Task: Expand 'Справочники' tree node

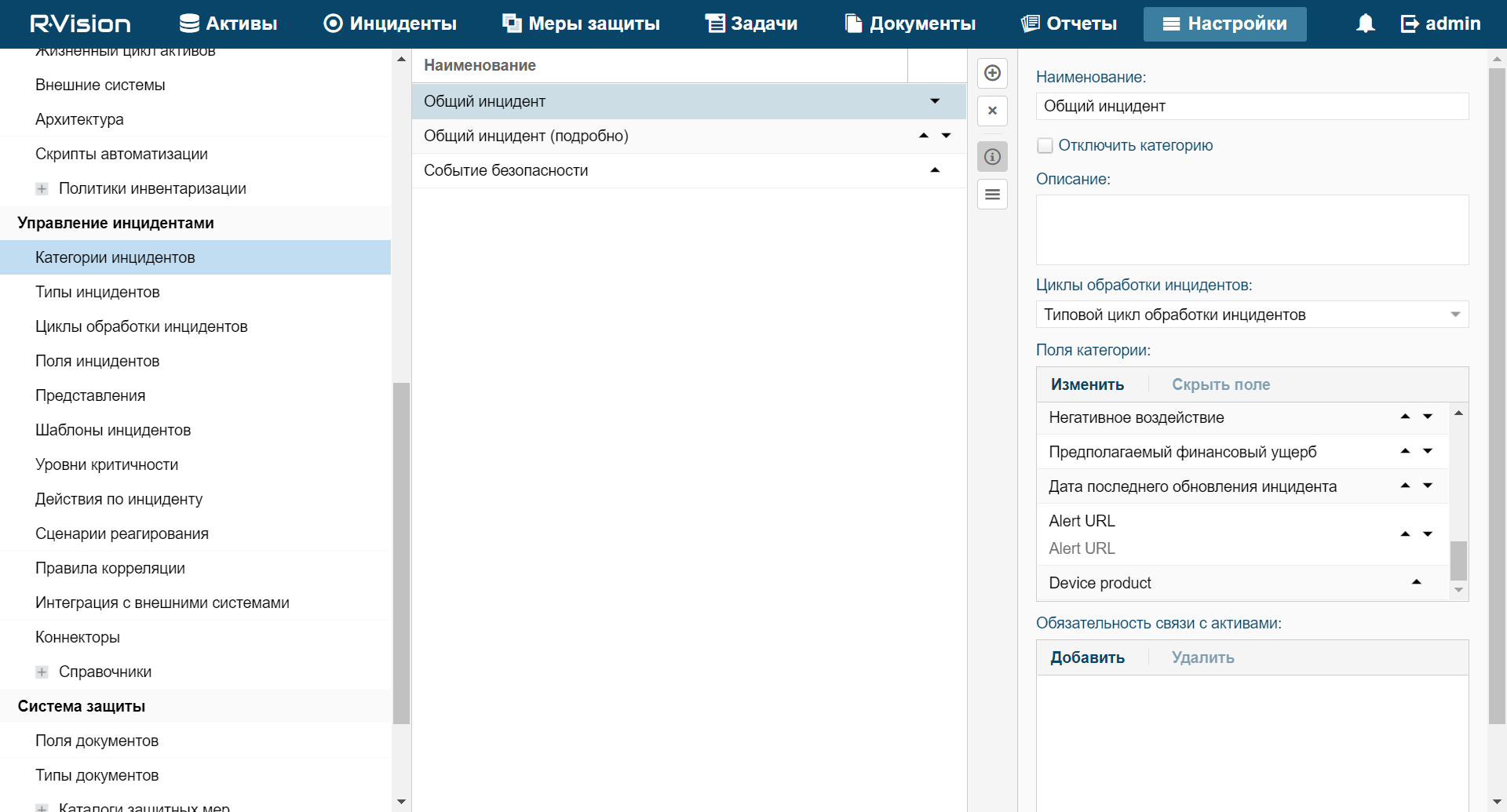Action: [42, 672]
